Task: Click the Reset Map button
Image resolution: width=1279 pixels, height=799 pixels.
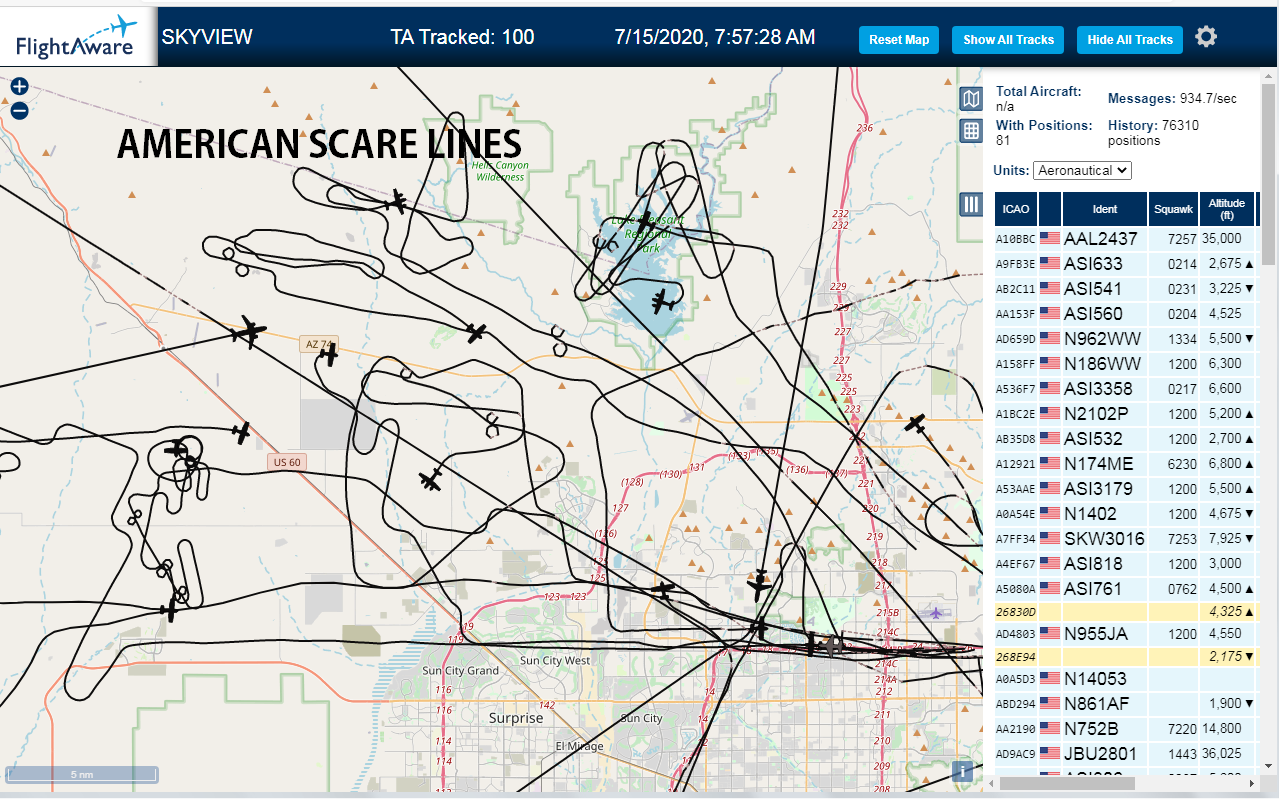Action: point(899,40)
